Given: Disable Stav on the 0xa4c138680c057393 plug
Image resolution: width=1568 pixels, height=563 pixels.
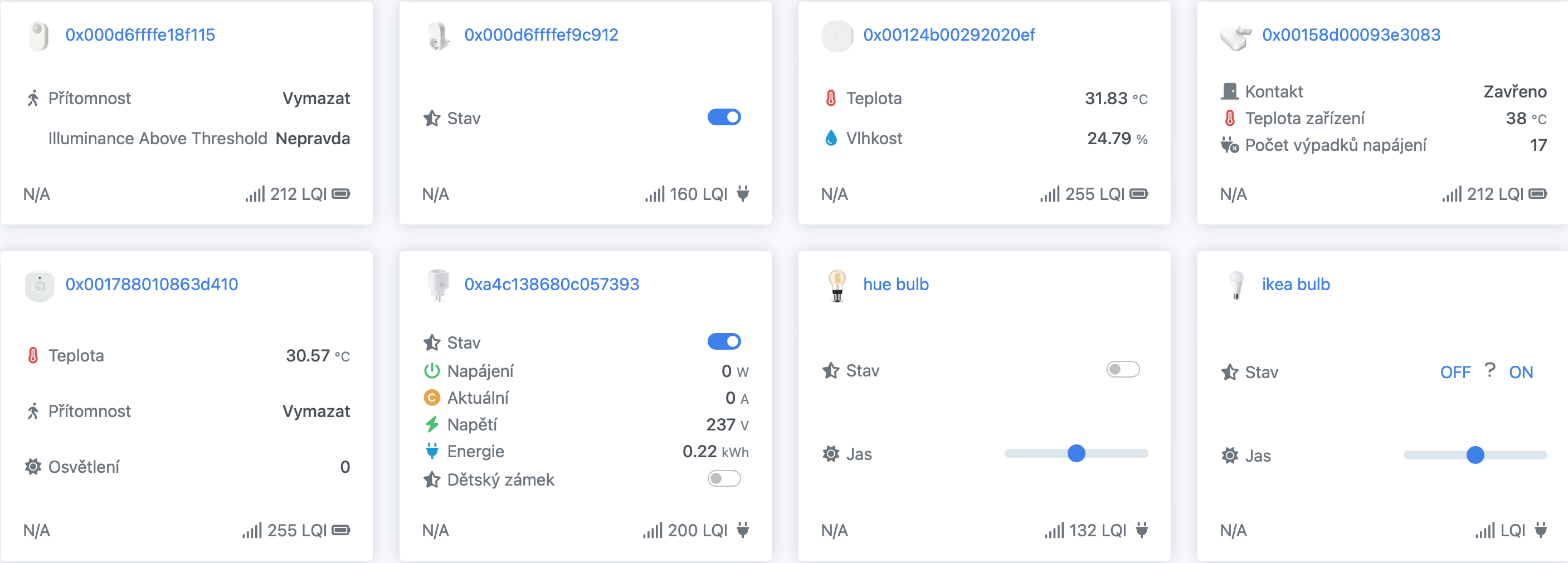Looking at the screenshot, I should click(724, 341).
